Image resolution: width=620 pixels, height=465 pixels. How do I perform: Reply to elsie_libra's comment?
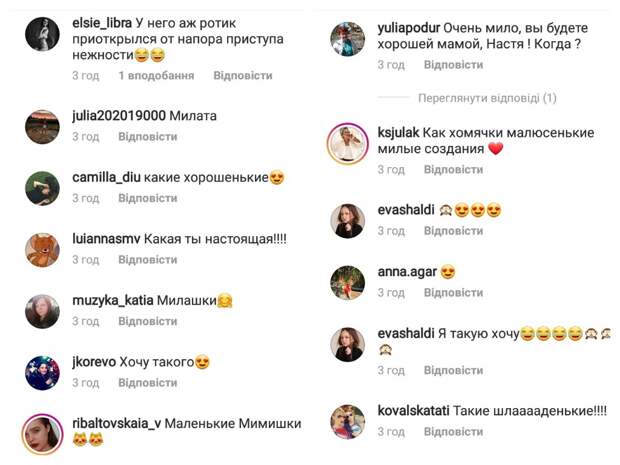click(243, 76)
